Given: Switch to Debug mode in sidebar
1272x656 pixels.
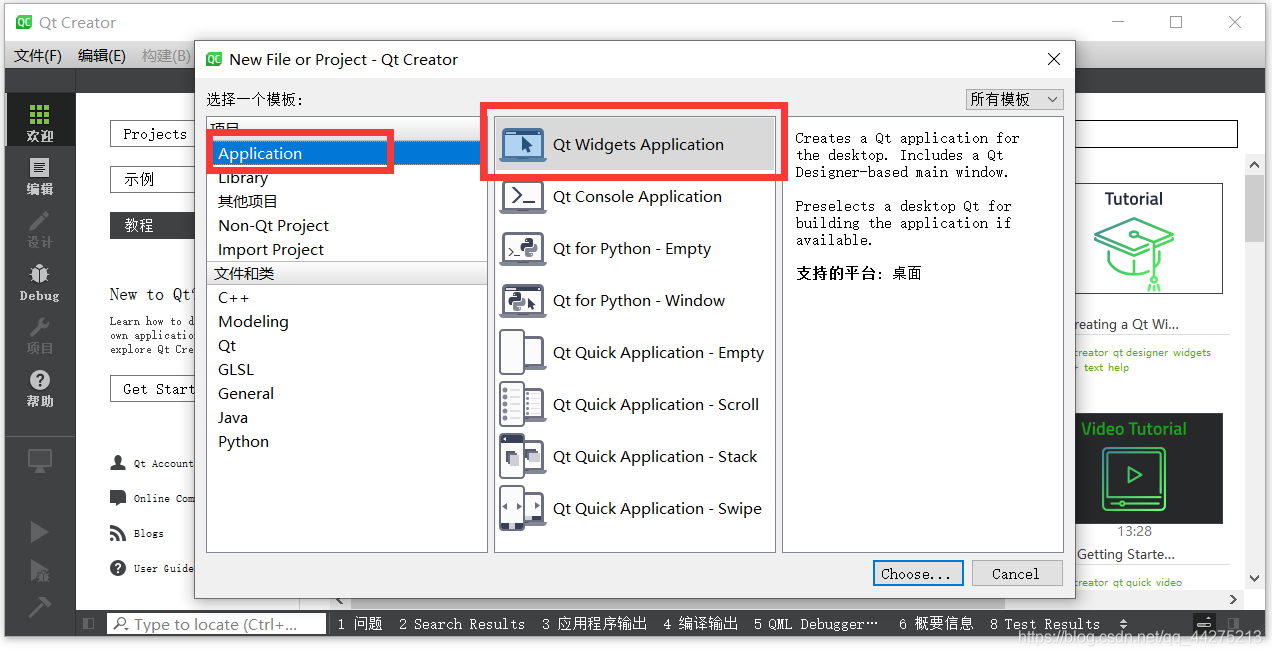Looking at the screenshot, I should click(40, 282).
